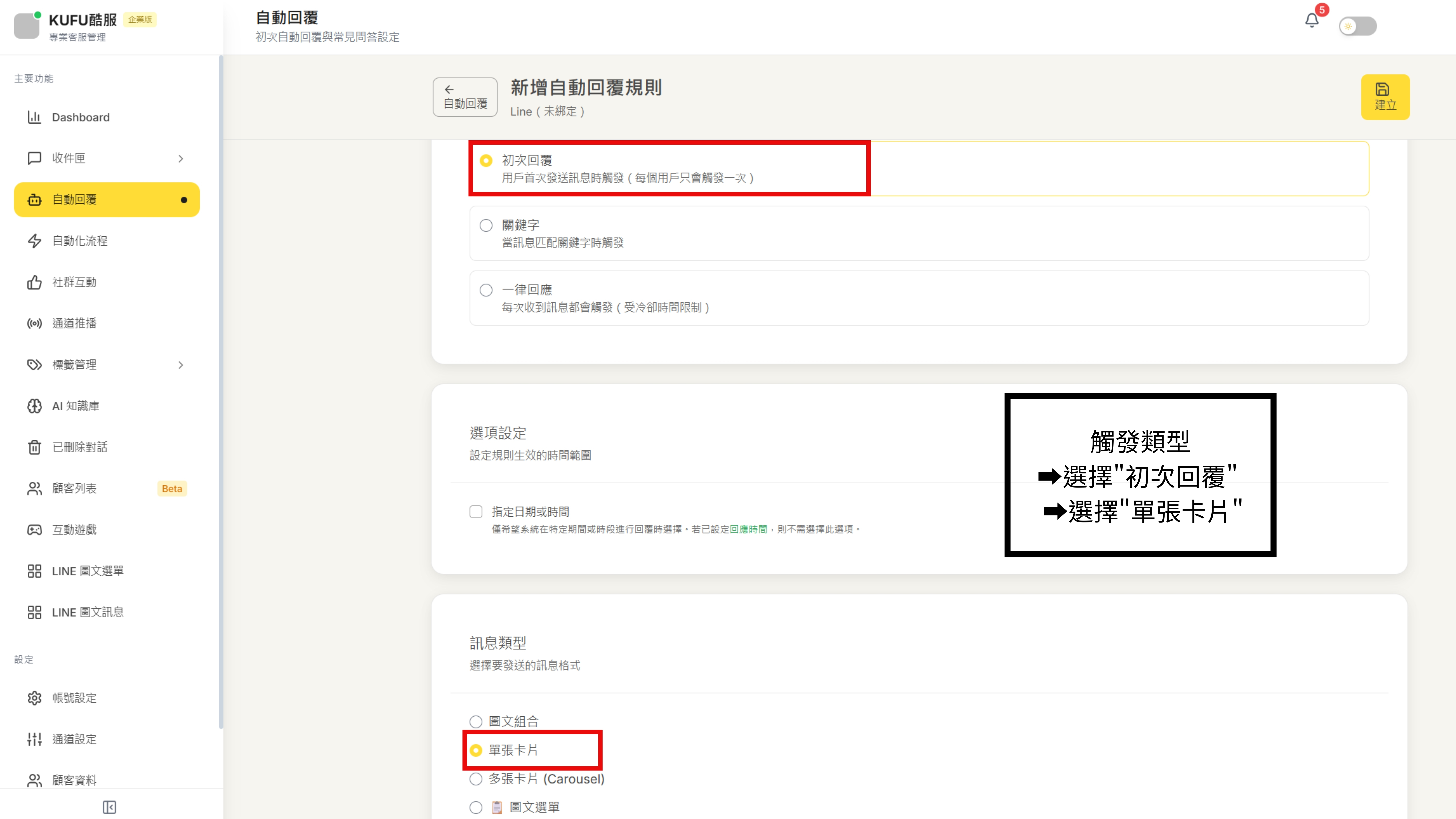Open LINE 圖文選單 menu item
The width and height of the screenshot is (1456, 819).
pos(88,571)
